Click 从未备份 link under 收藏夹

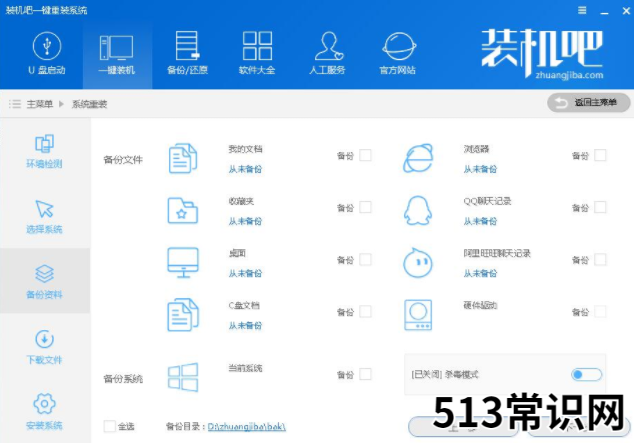tap(245, 221)
